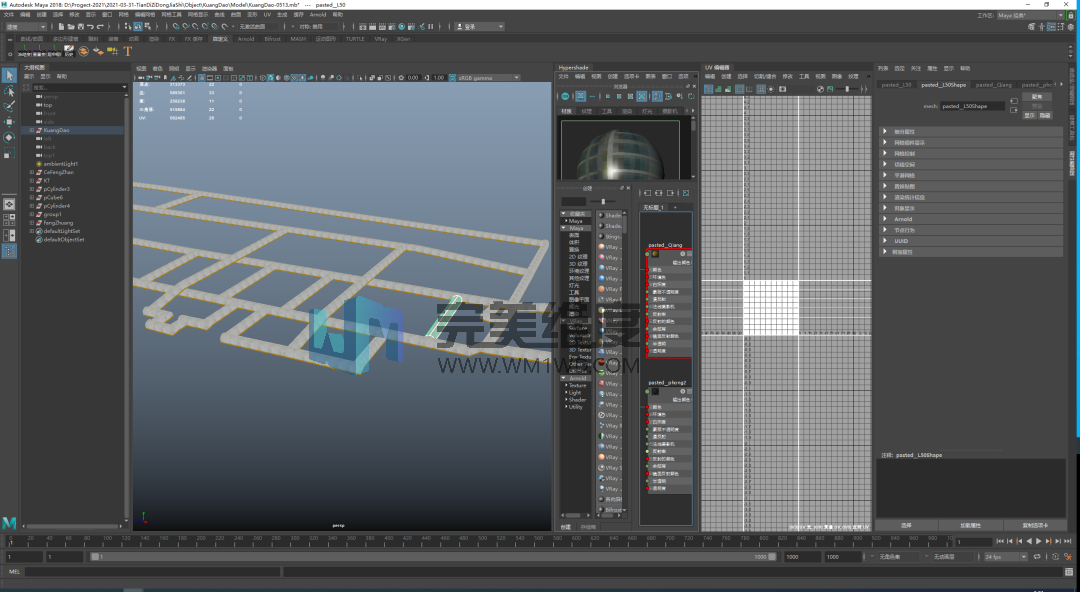Click the material preview sphere thumbnail

coord(621,150)
